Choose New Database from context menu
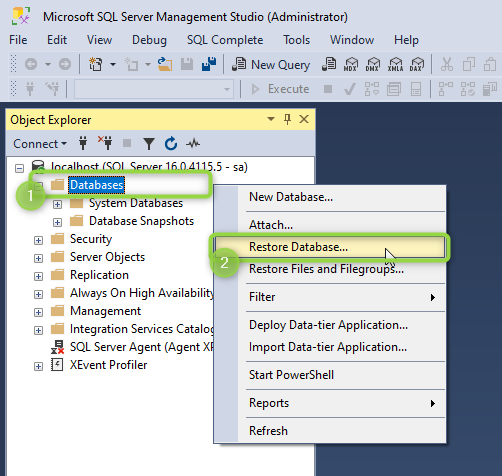The height and width of the screenshot is (476, 502). pyautogui.click(x=330, y=197)
